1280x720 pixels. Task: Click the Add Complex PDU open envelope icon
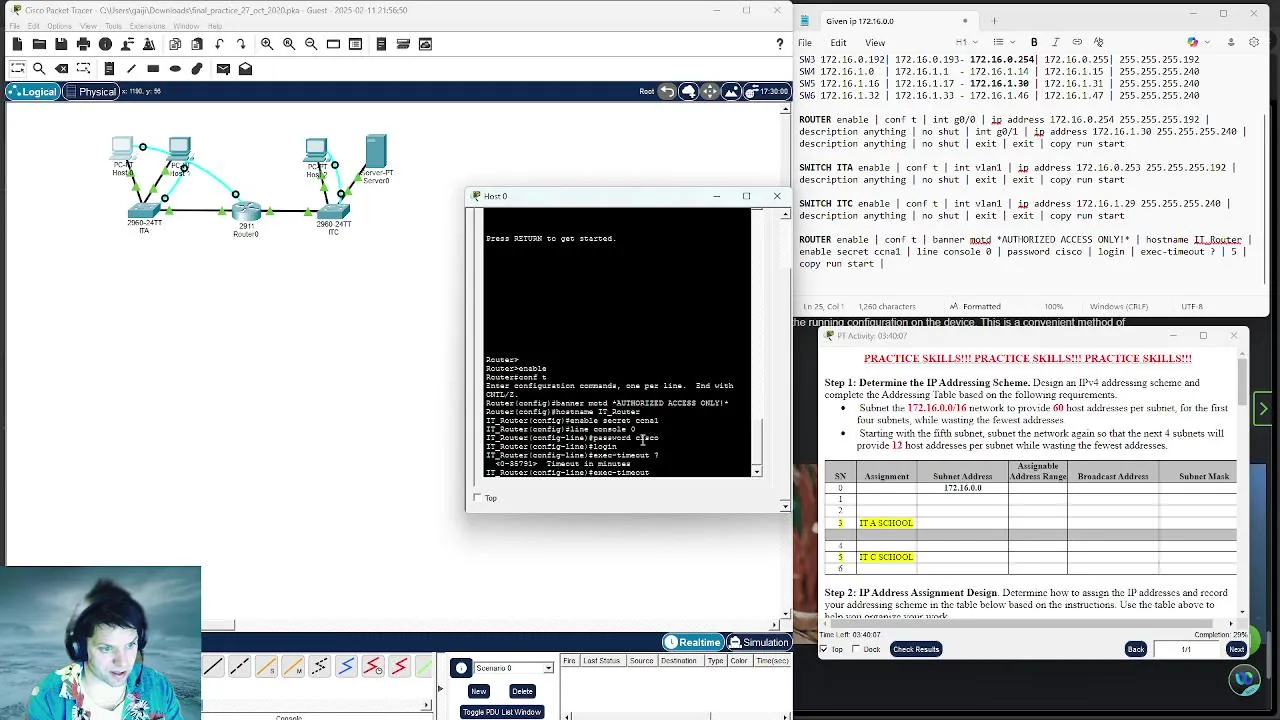coord(245,69)
